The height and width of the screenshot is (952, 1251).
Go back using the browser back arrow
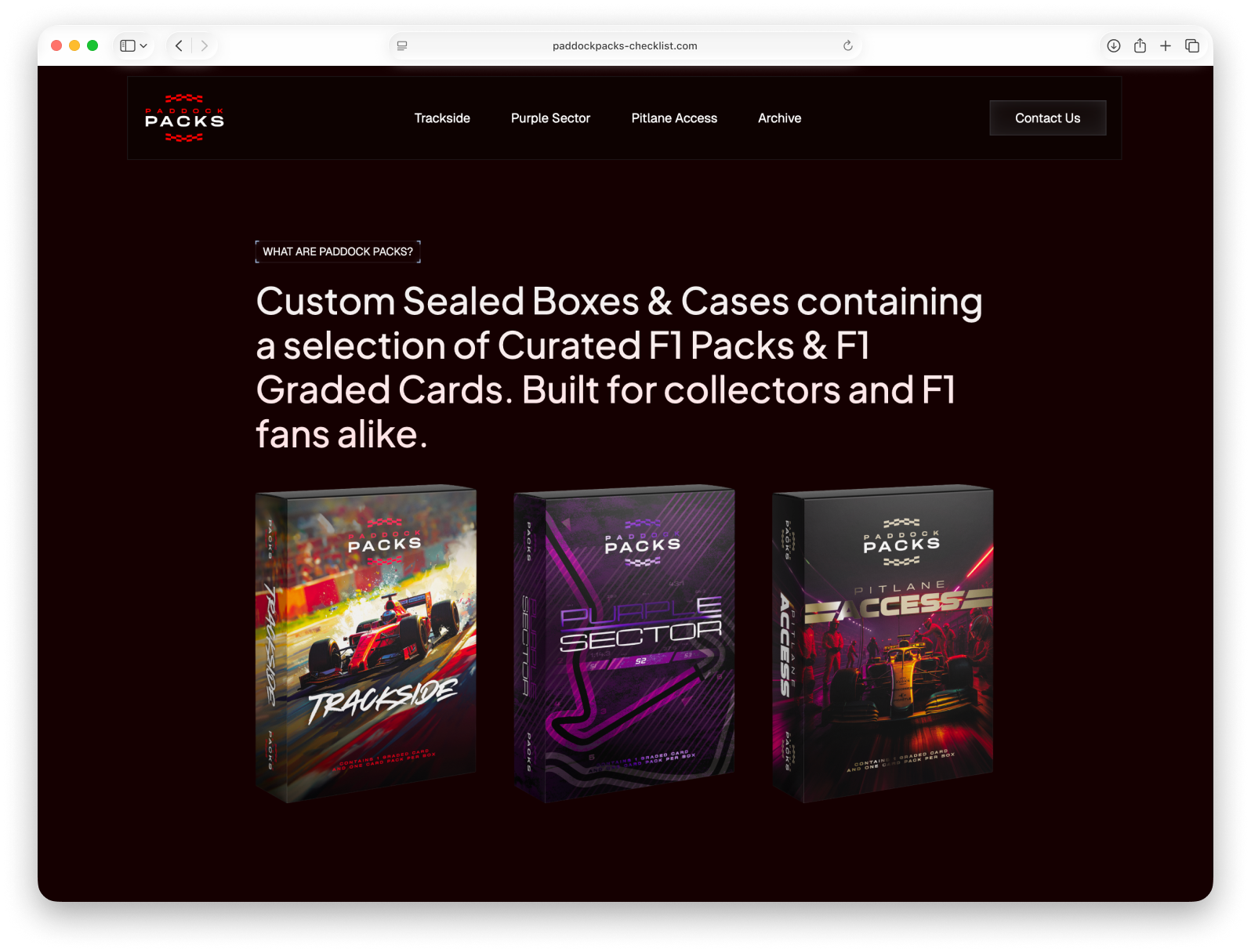click(x=179, y=45)
